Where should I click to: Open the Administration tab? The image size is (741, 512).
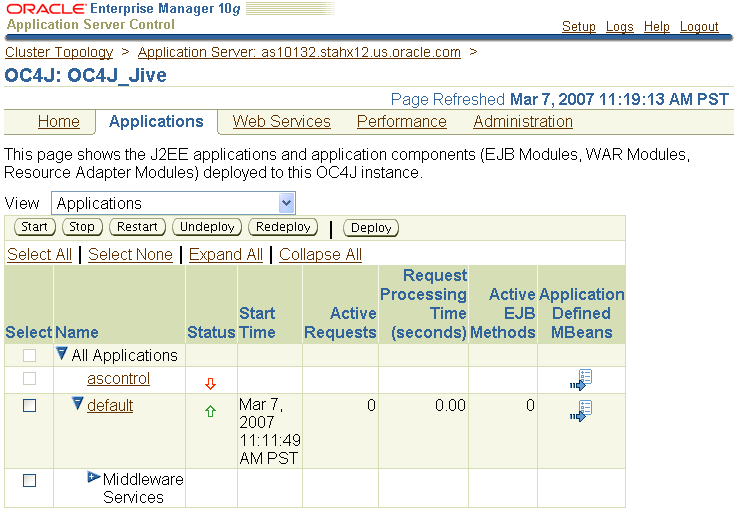pos(523,121)
